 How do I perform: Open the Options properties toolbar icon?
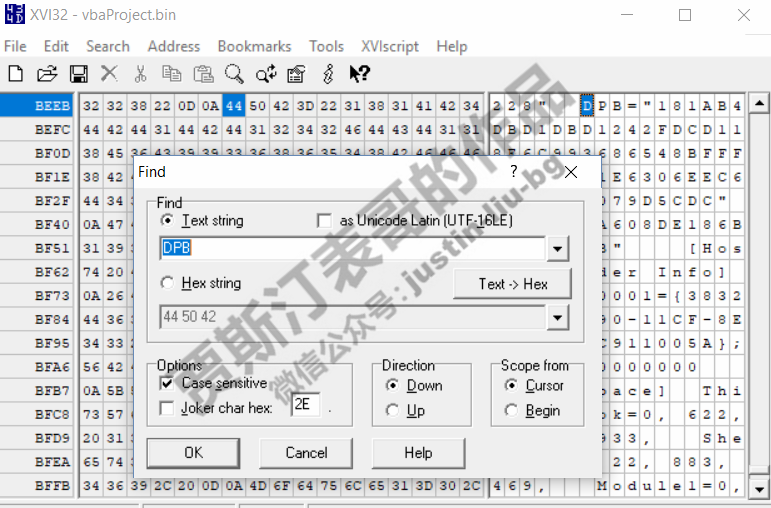pyautogui.click(x=296, y=74)
